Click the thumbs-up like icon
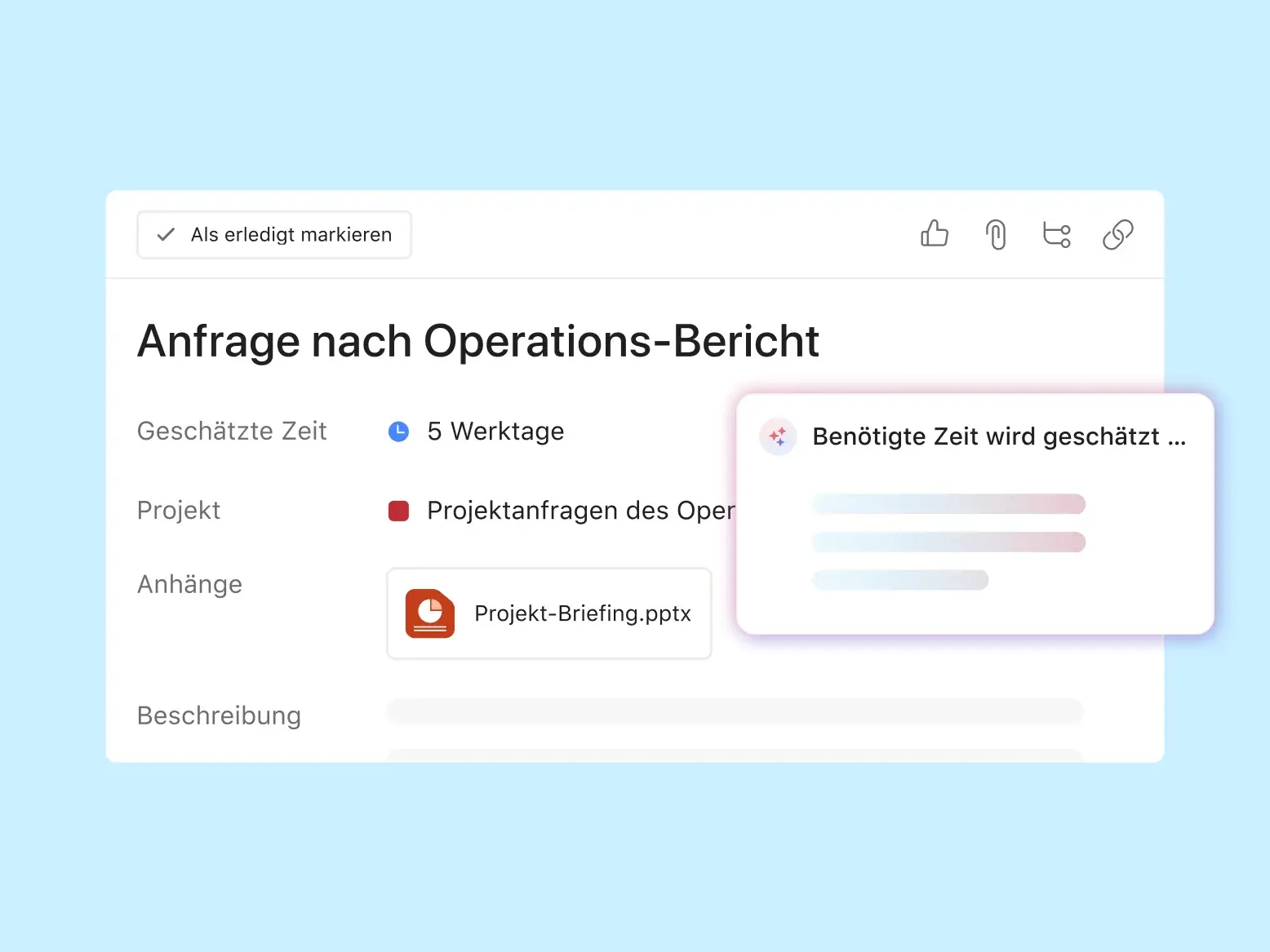Image resolution: width=1270 pixels, height=952 pixels. coord(934,234)
